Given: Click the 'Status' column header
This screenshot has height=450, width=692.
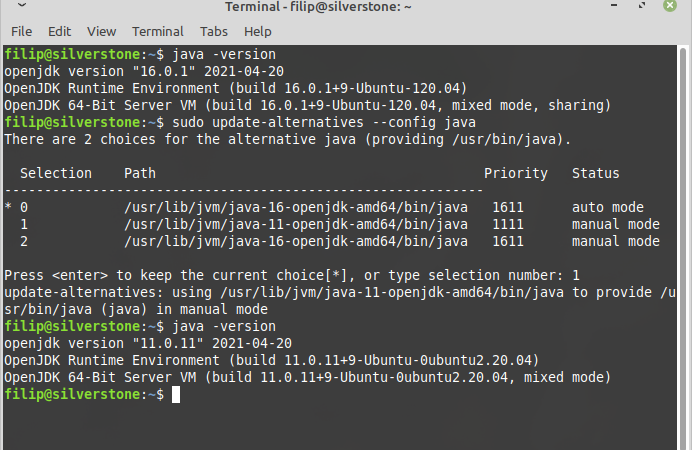Looking at the screenshot, I should coord(595,173).
